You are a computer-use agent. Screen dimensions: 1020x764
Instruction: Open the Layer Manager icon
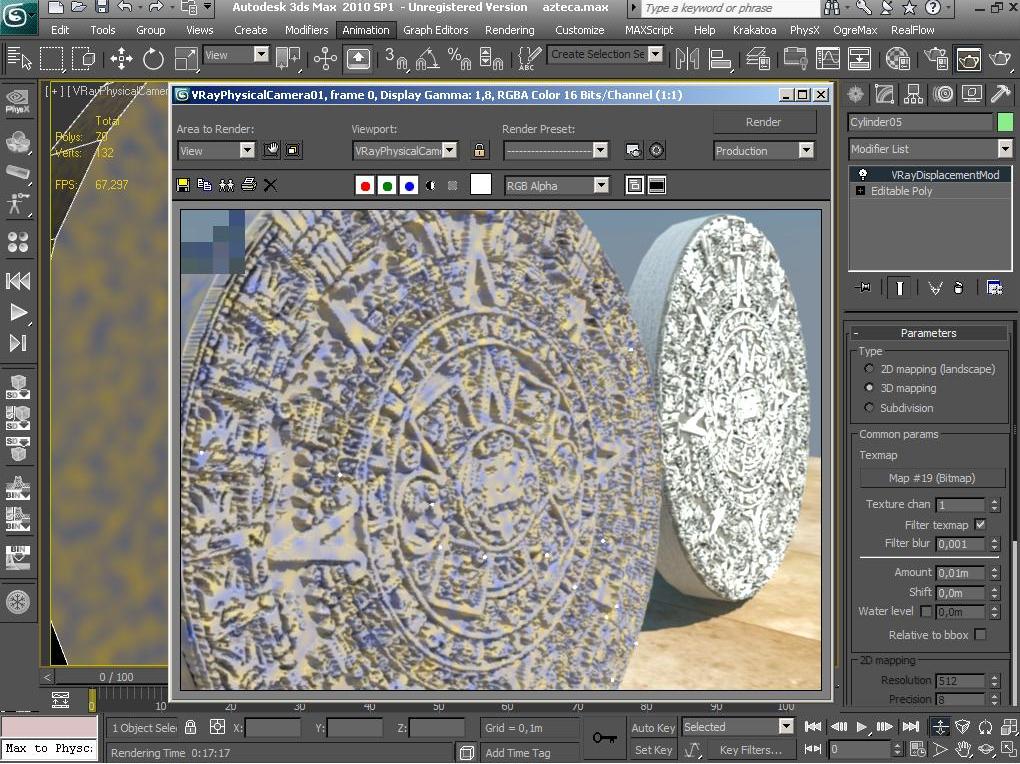[x=758, y=59]
